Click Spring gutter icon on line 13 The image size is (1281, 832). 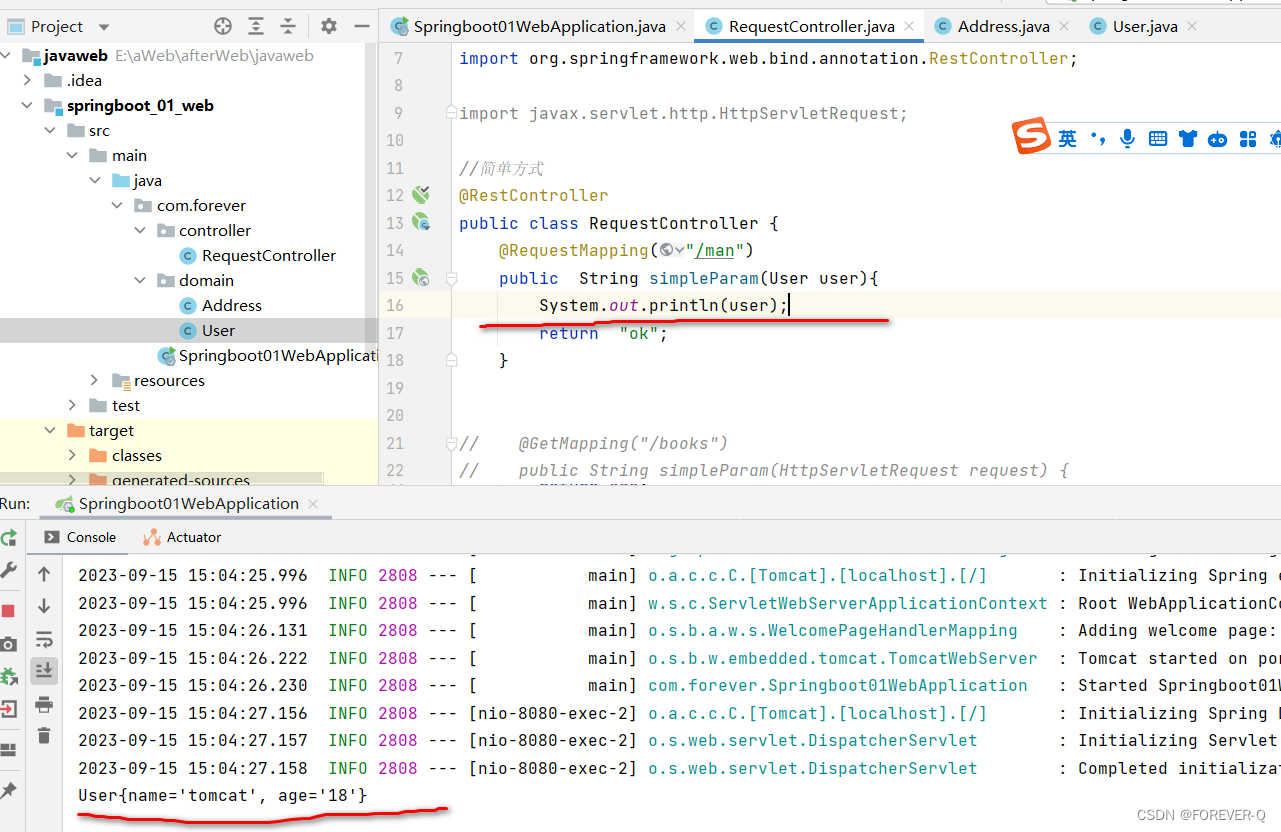click(421, 222)
